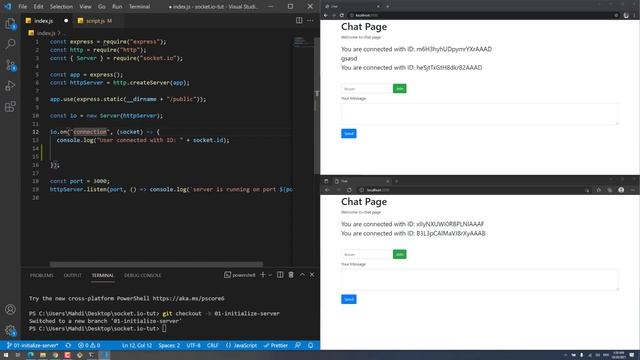Open the profile icon in the bottom browser
Image resolution: width=640 pixels, height=360 pixels.
point(621,190)
